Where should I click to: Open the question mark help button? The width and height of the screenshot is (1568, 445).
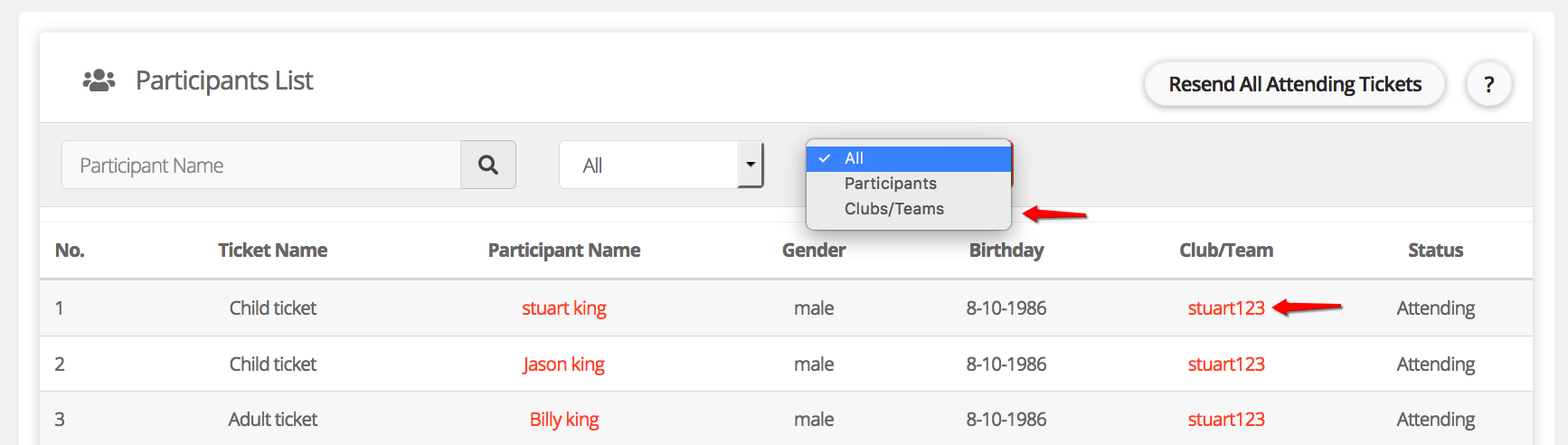point(1488,84)
